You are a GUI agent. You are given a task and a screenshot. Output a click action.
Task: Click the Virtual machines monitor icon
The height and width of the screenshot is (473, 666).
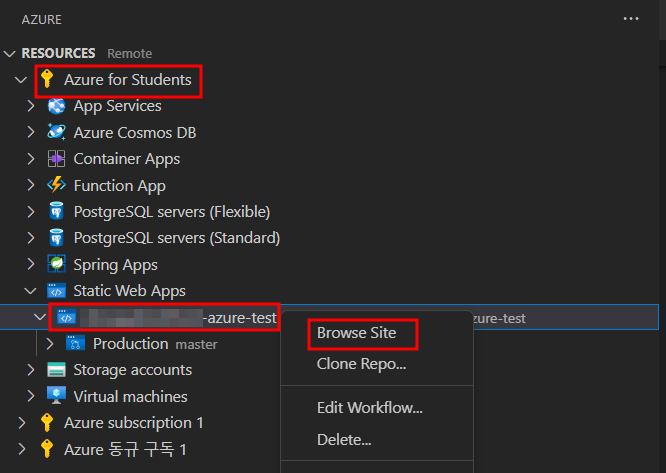point(56,397)
